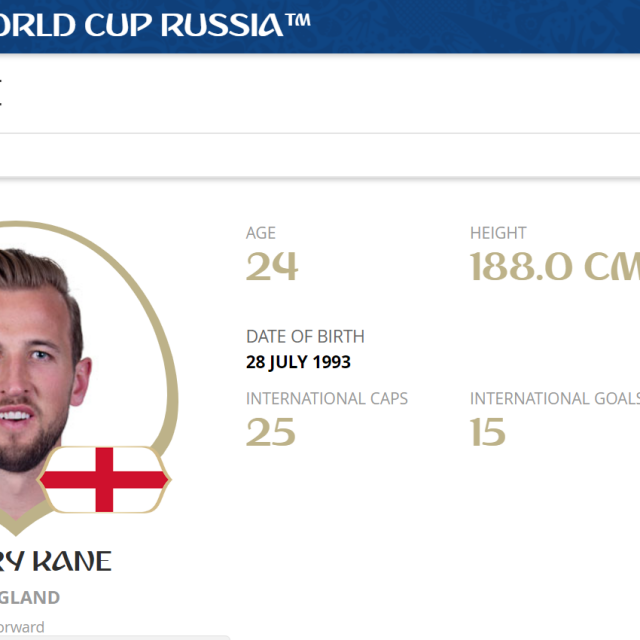Click the England flag badge
The image size is (640, 640).
(x=104, y=480)
